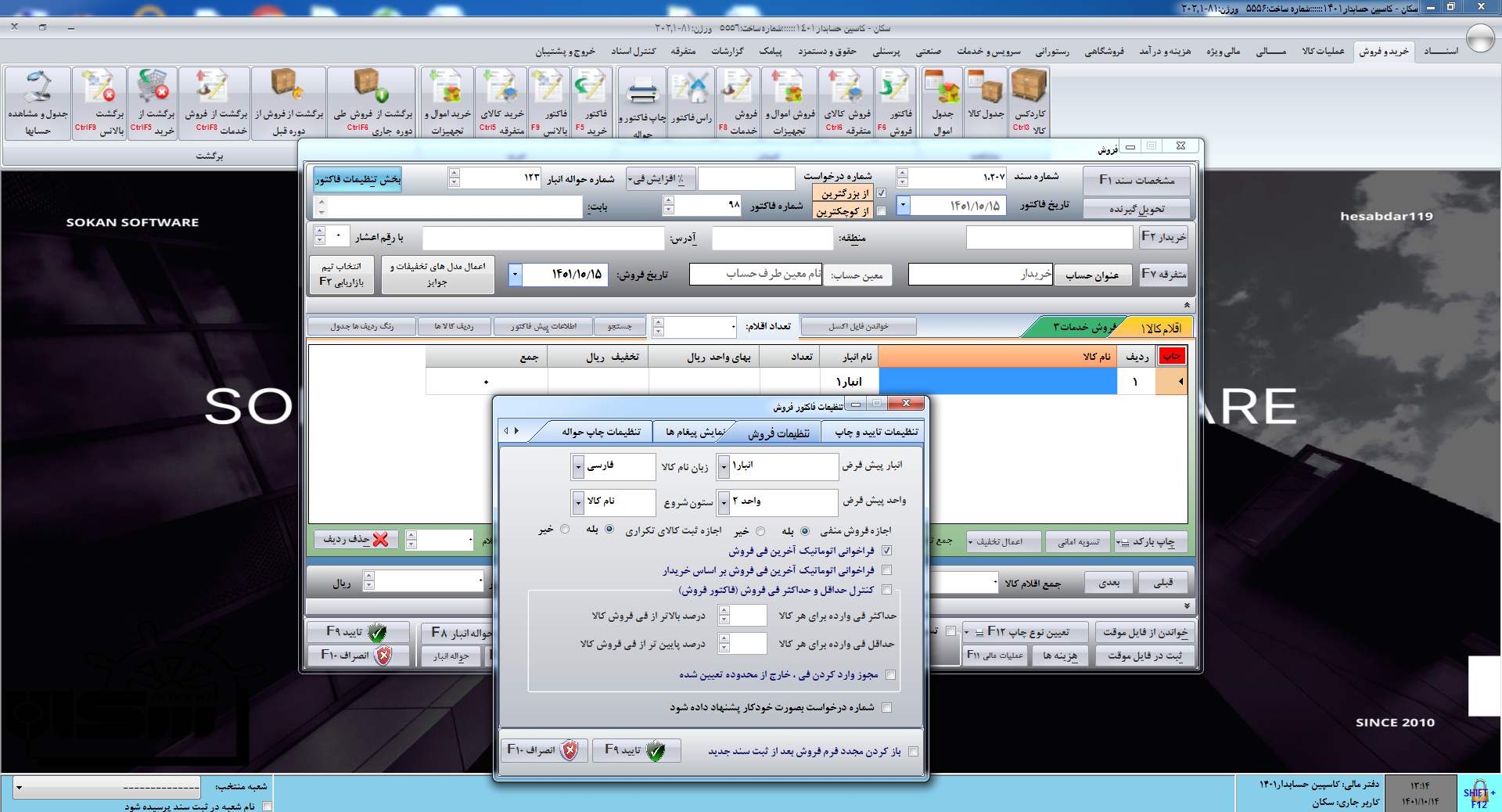The image size is (1502, 812).
Task: Open the default warehouse (انبار پیش فرض) dropdown
Action: click(724, 466)
